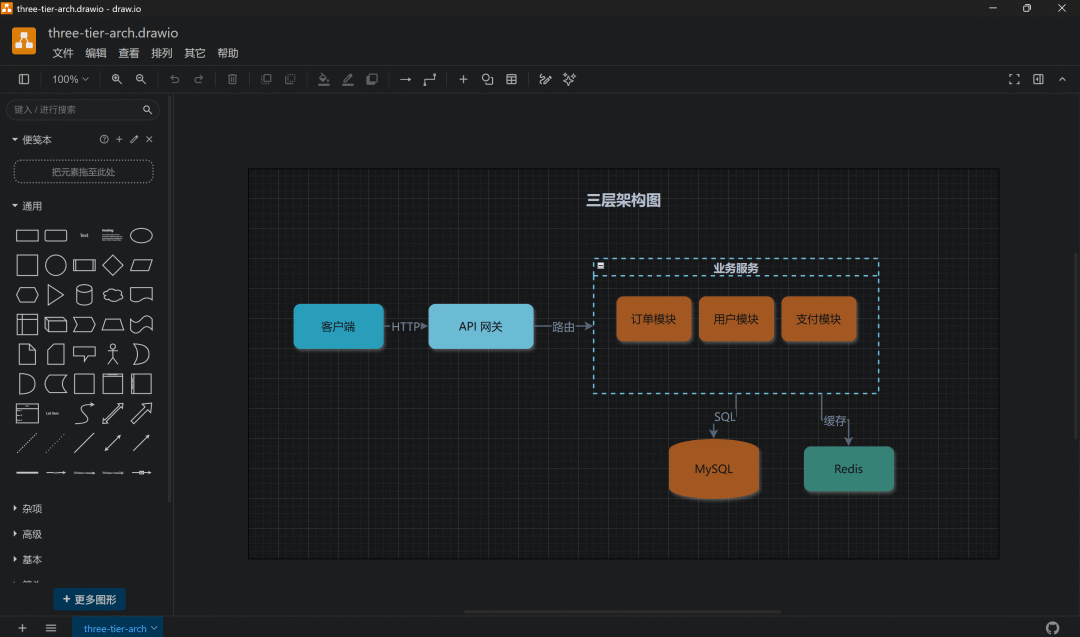Open the 排列 menu
Image resolution: width=1080 pixels, height=637 pixels.
(x=162, y=53)
